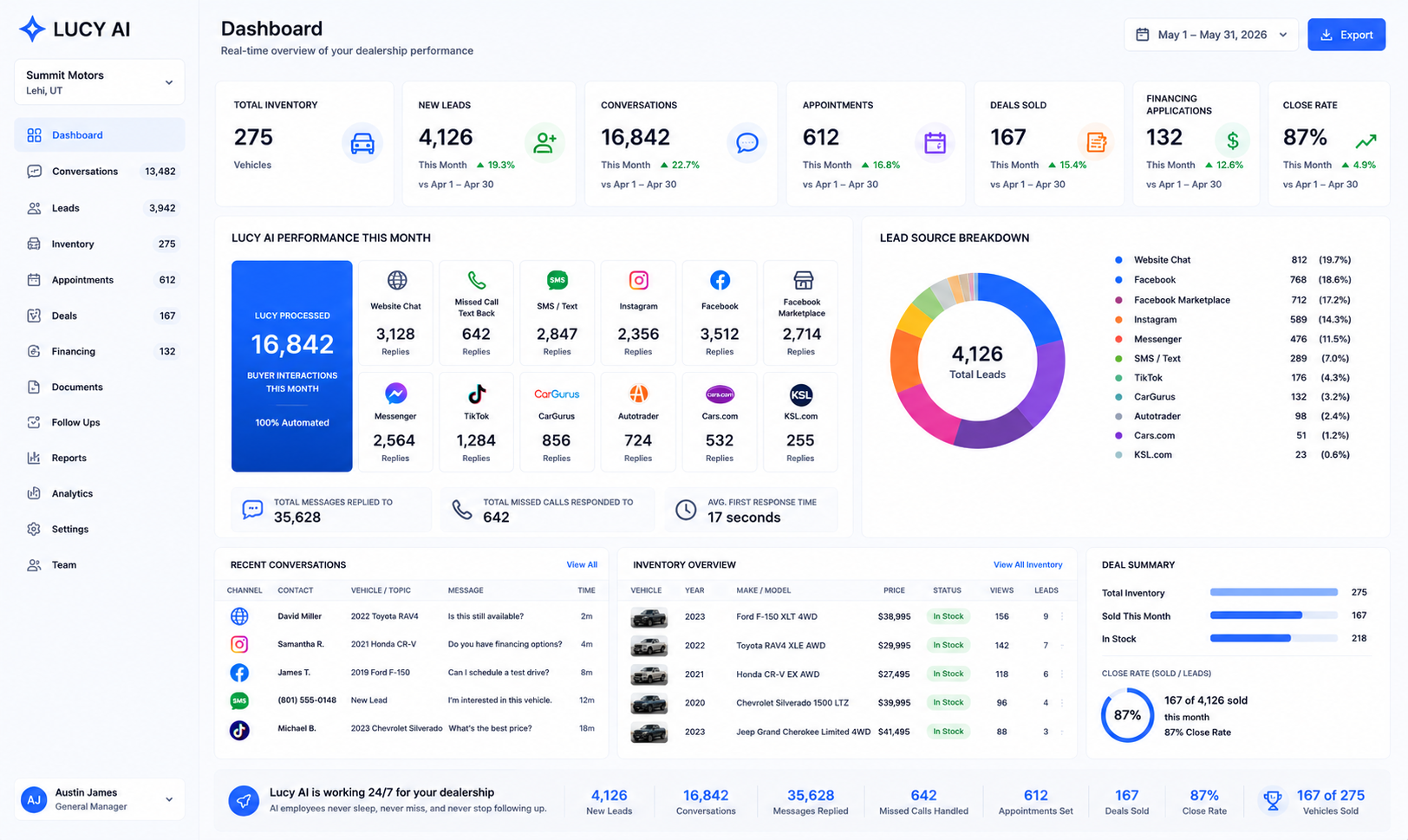The height and width of the screenshot is (840, 1408).
Task: Open Leads in the sidebar
Action: [x=100, y=208]
